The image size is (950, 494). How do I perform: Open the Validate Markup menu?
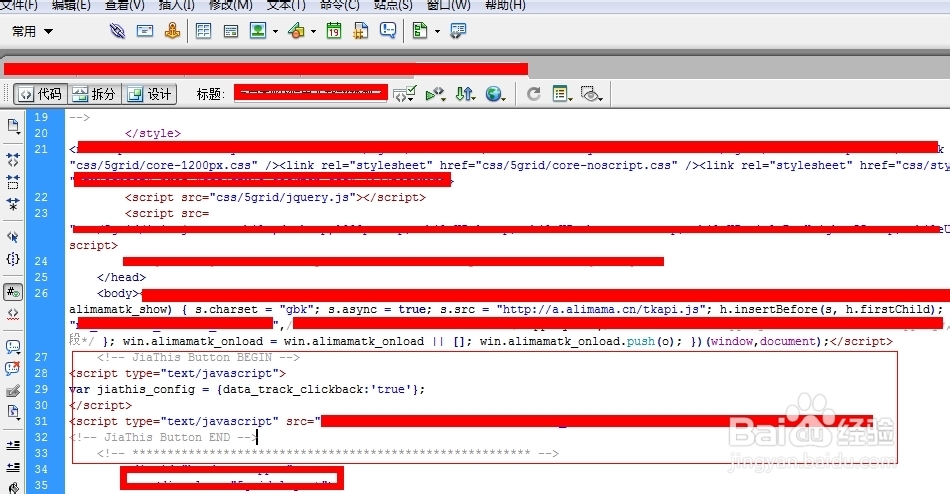tap(435, 94)
